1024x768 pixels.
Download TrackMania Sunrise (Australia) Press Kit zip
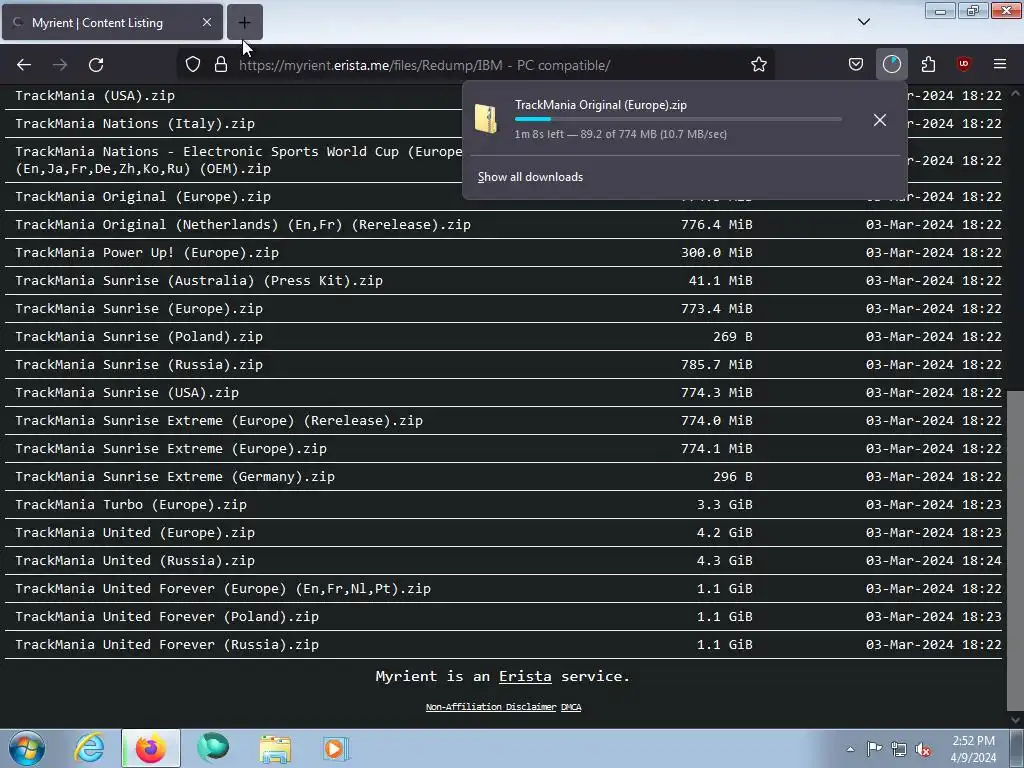point(199,281)
